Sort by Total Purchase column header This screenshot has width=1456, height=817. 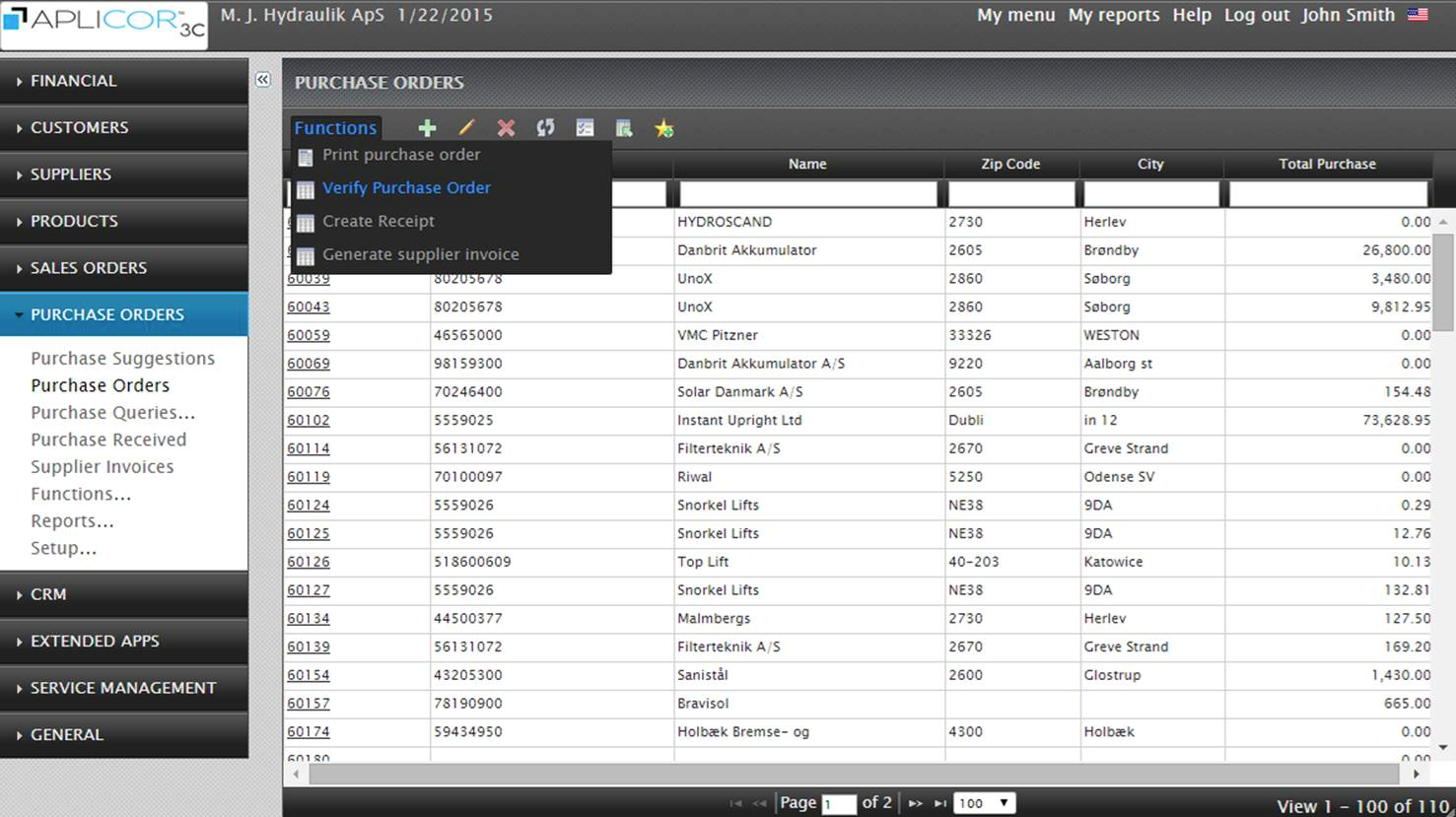[x=1327, y=165]
